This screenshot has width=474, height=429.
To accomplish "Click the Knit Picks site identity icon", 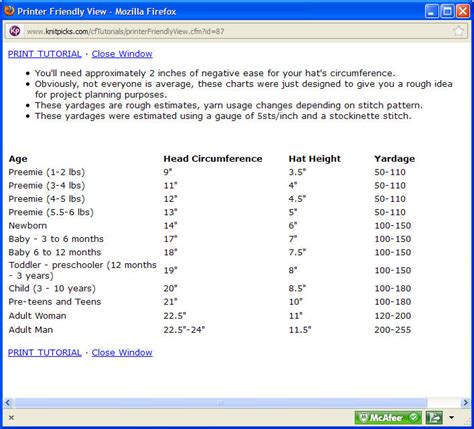I will 15,31.
